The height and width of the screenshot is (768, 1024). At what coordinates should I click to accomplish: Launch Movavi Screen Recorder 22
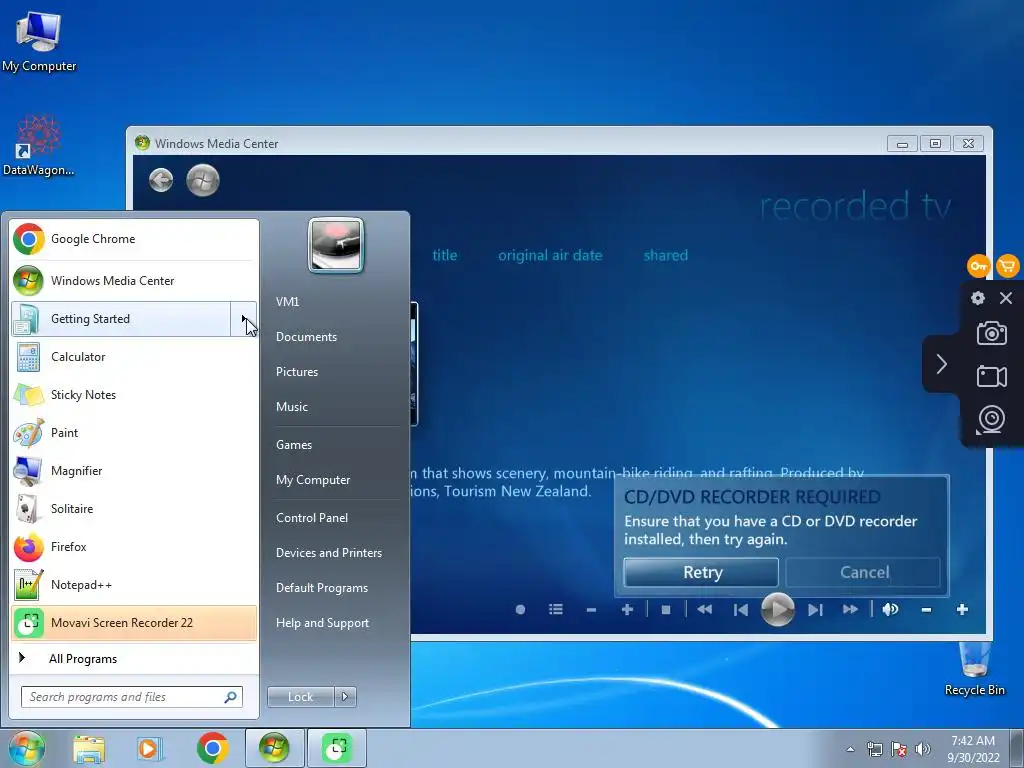(134, 622)
